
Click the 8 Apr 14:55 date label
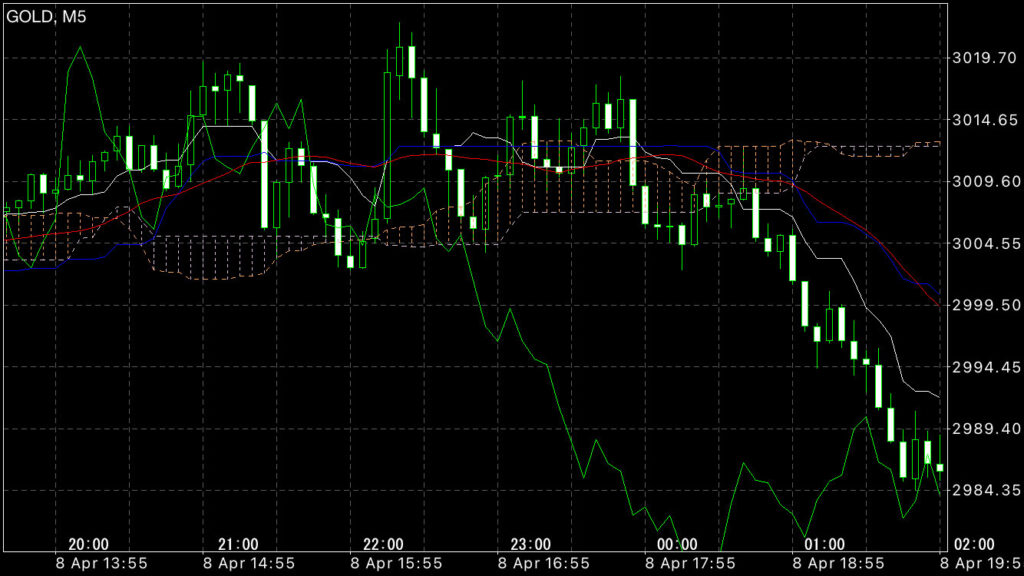tap(249, 563)
